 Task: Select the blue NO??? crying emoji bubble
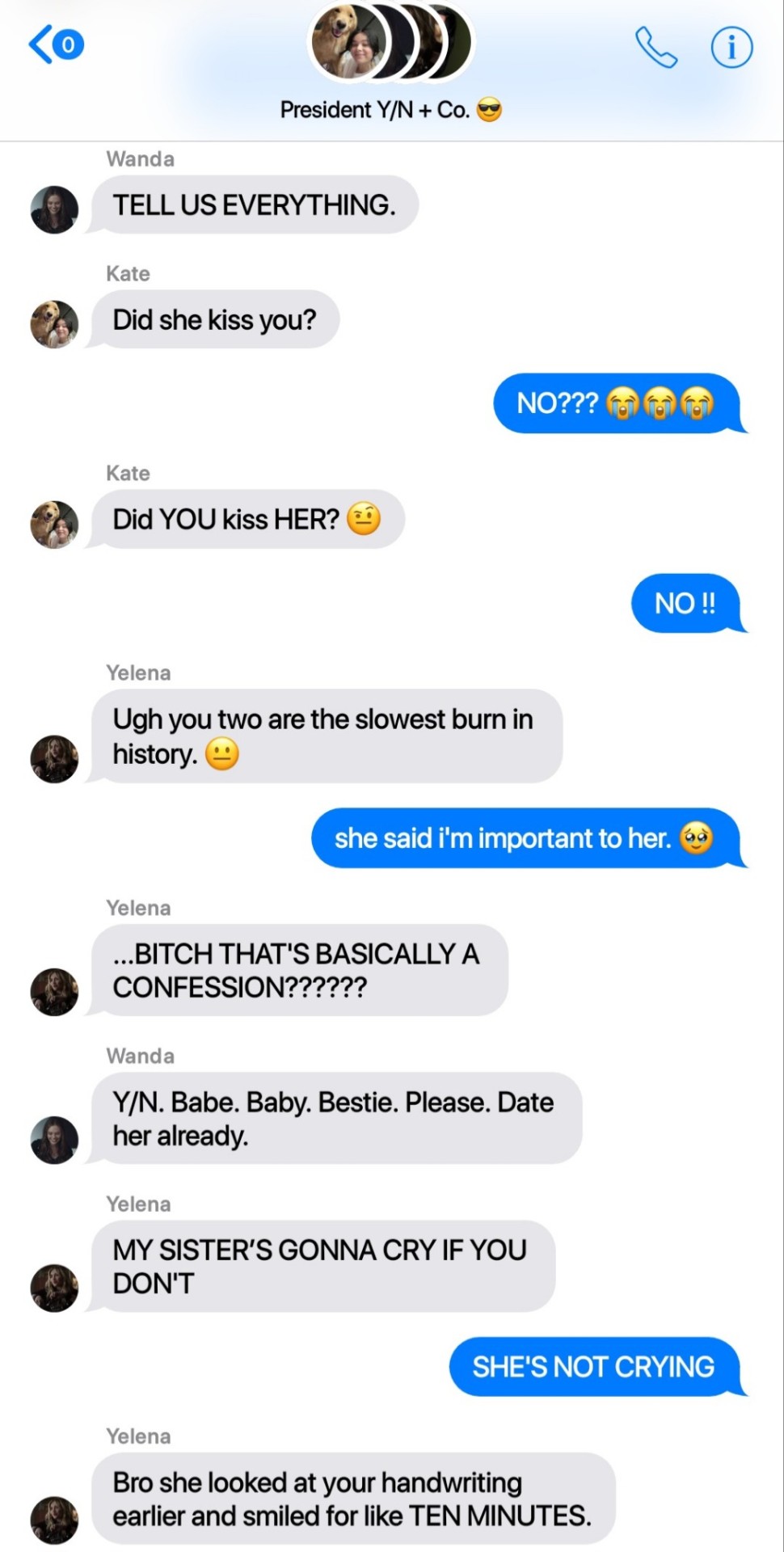[618, 403]
